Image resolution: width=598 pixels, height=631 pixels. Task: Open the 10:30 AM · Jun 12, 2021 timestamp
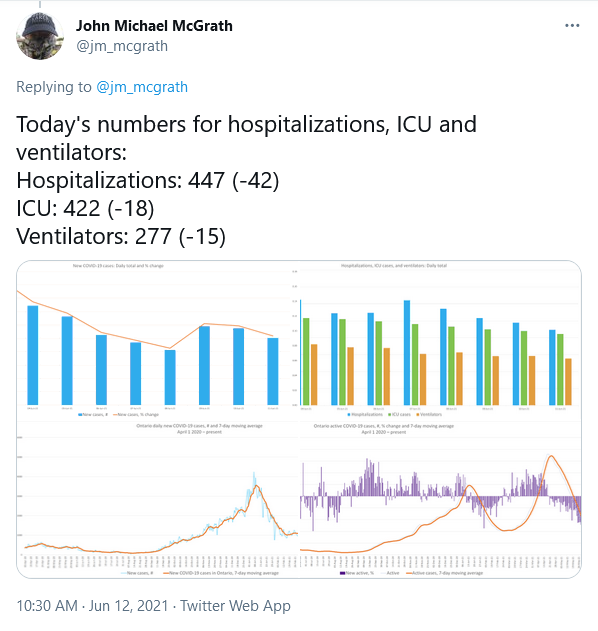click(92, 606)
